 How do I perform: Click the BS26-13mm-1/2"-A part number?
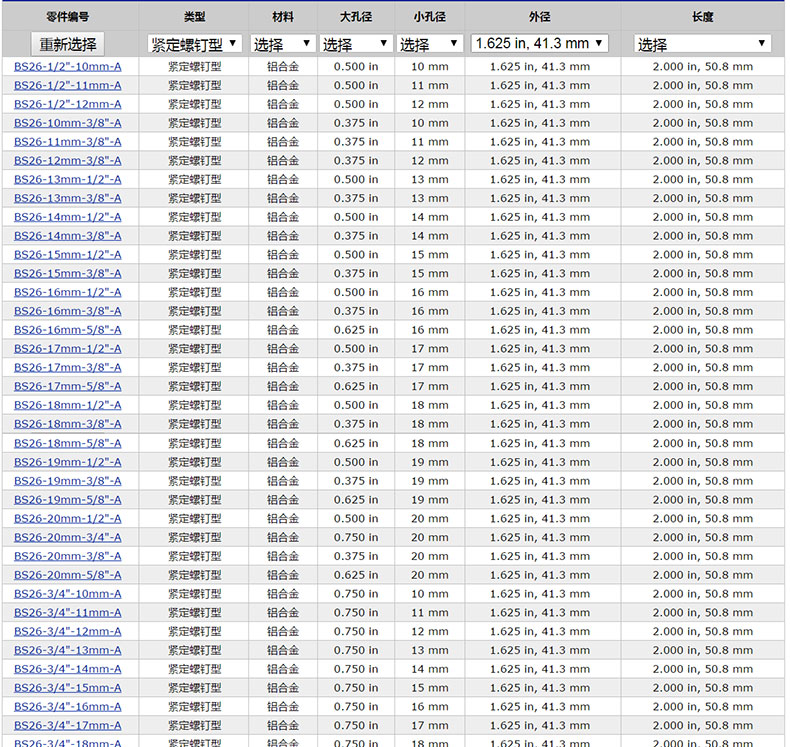point(68,180)
